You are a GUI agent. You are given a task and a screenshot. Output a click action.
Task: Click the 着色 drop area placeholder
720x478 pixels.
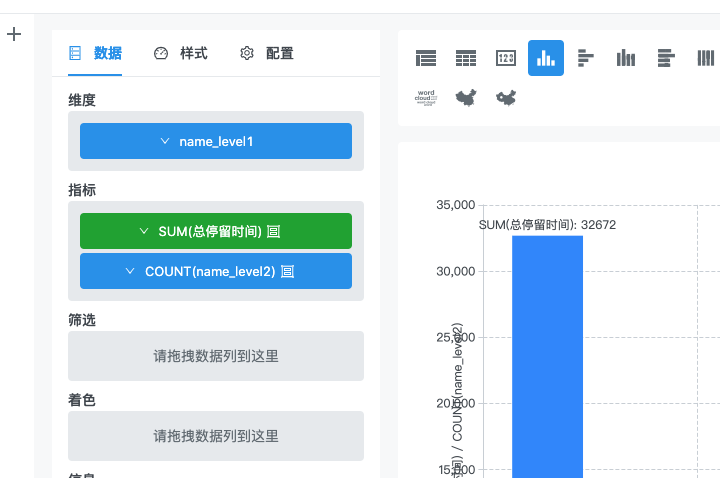point(216,436)
